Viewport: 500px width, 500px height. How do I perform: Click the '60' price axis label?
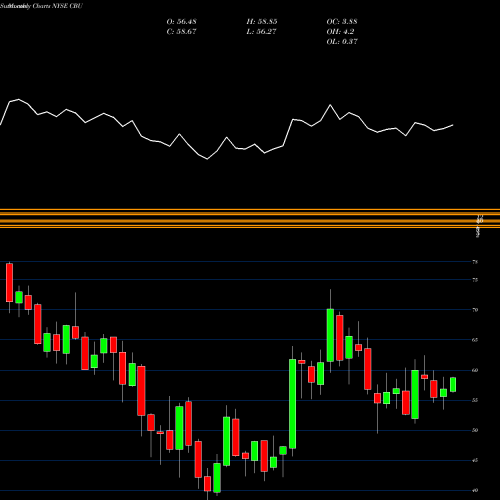[475, 370]
